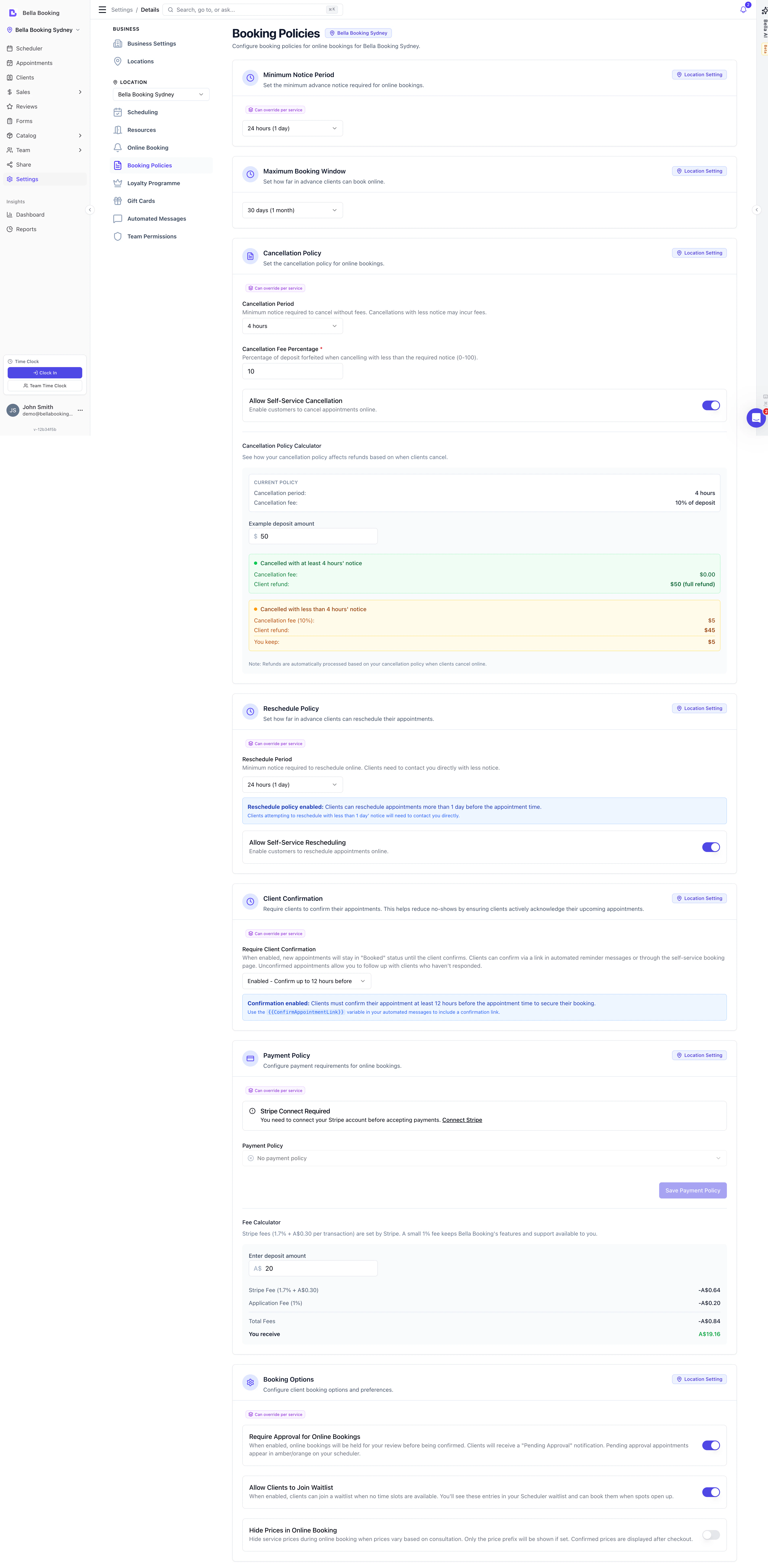Open Reports from sidebar
The image size is (768, 1568).
pyautogui.click(x=45, y=230)
